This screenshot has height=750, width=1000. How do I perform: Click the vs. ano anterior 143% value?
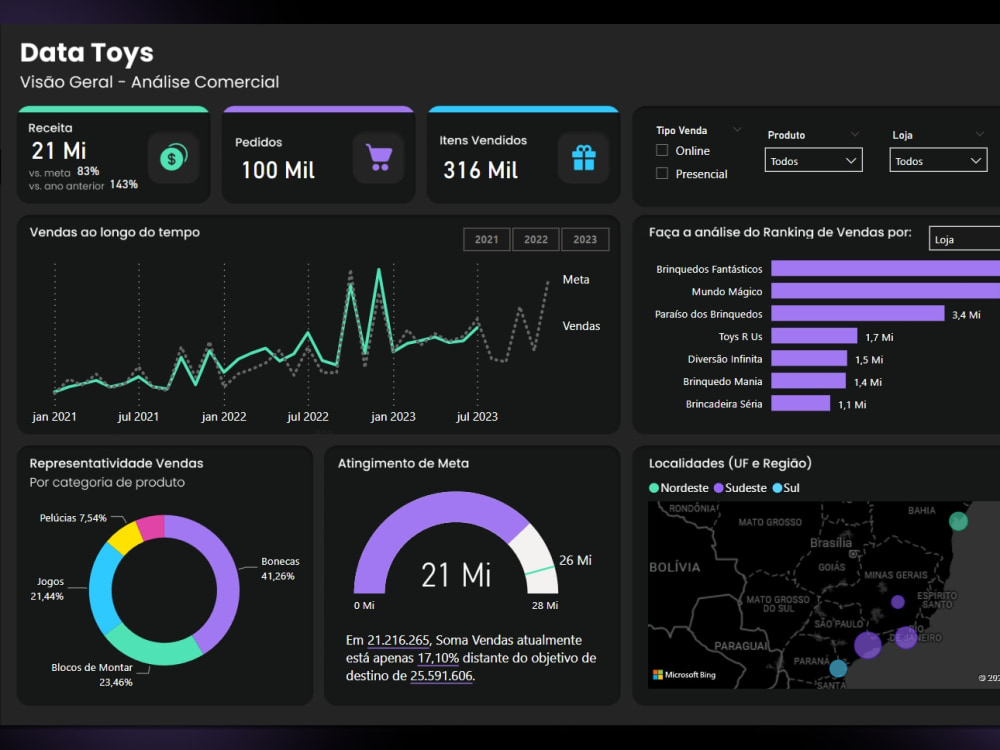[124, 184]
